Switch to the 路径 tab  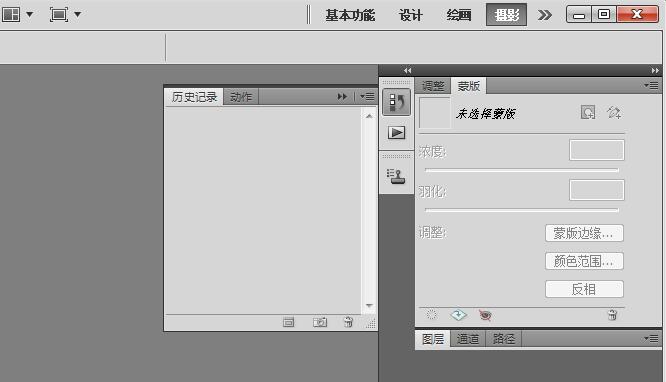coord(504,339)
